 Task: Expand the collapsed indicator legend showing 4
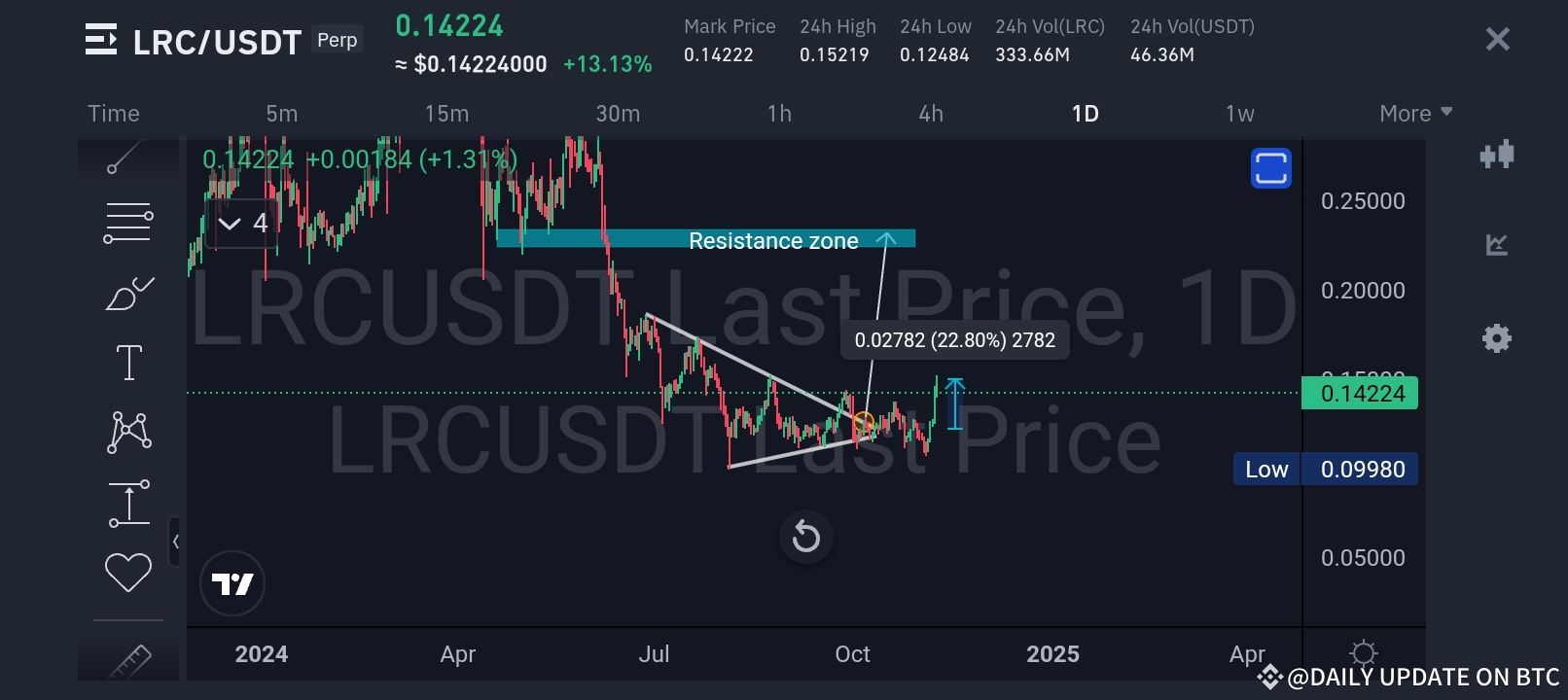tap(242, 224)
